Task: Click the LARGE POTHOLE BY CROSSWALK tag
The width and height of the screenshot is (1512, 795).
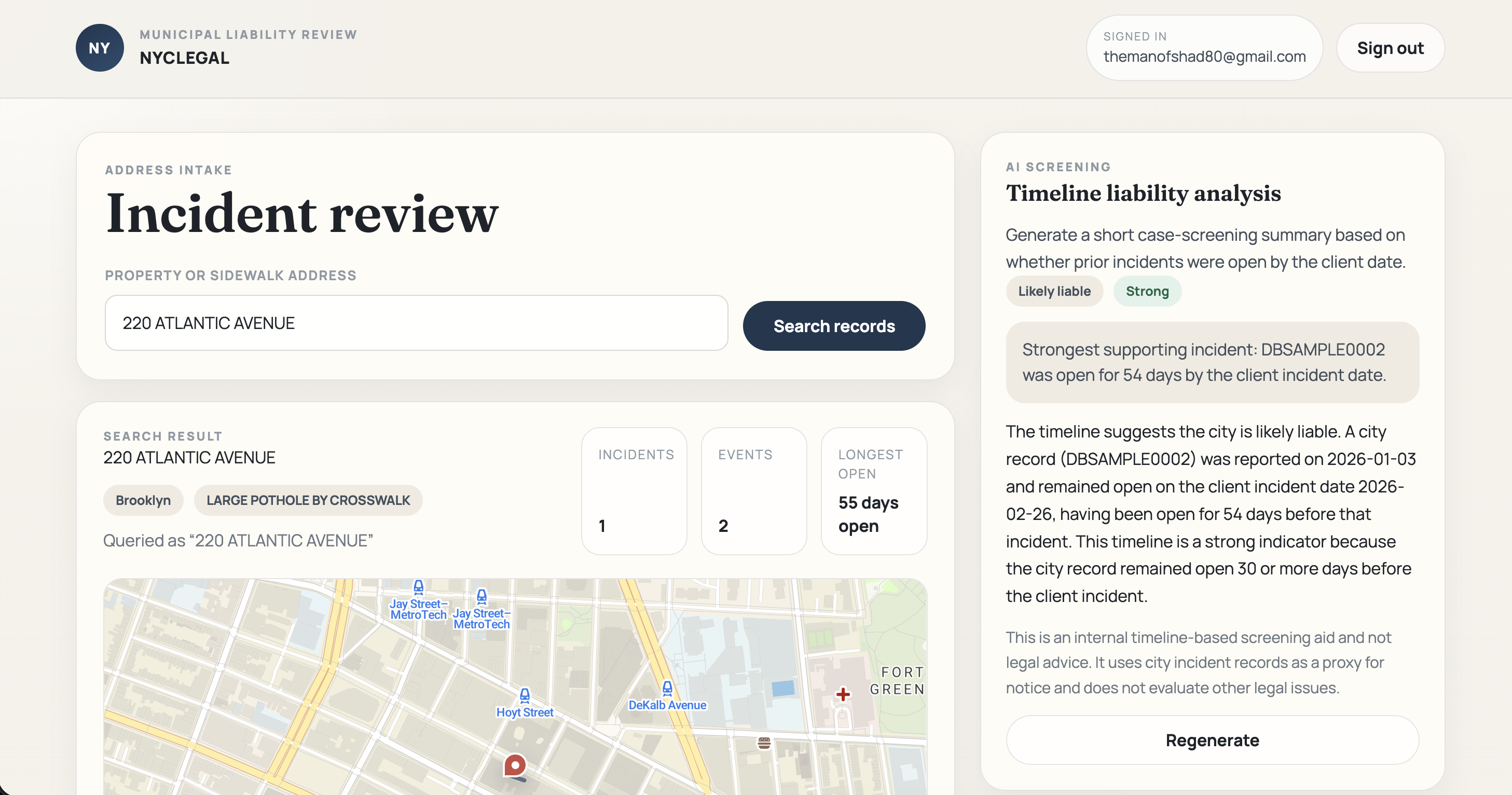Action: [308, 500]
